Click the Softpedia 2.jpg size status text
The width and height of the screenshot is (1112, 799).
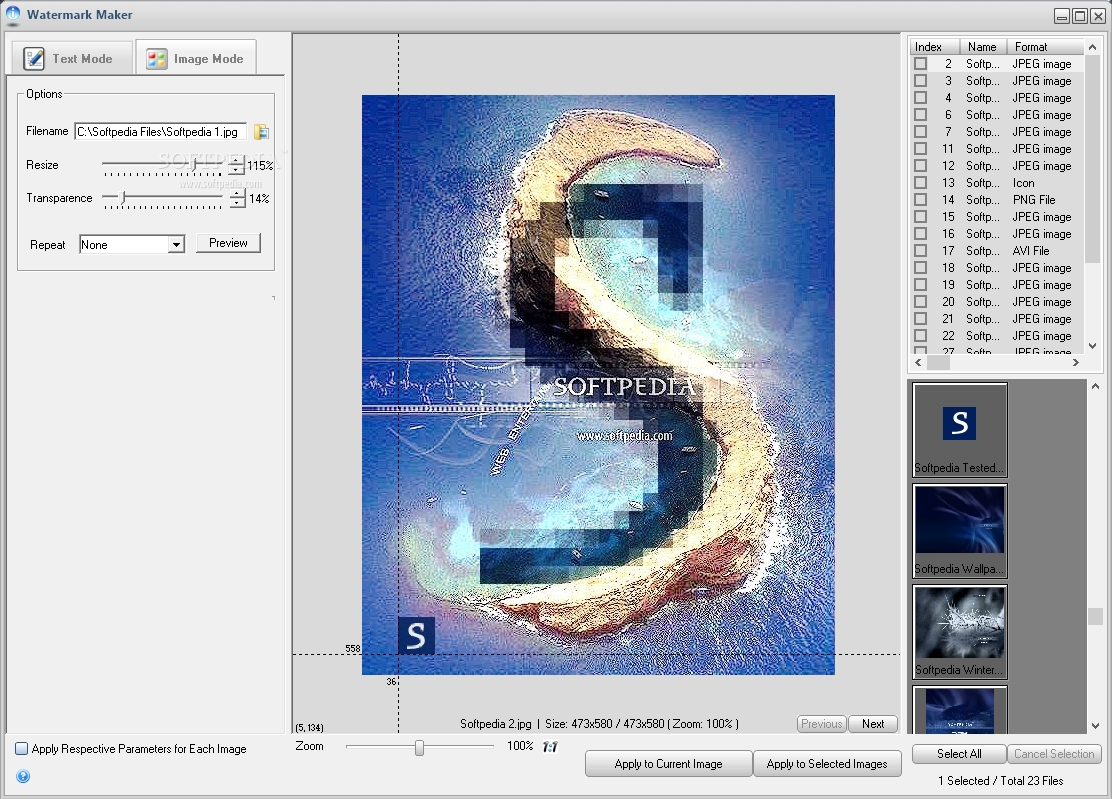point(599,724)
